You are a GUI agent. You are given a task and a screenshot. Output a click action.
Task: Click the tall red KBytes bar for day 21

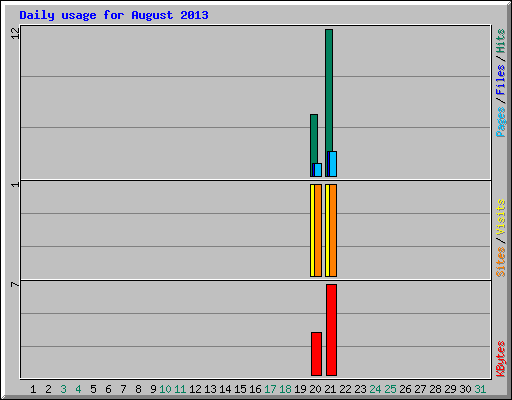(331, 330)
